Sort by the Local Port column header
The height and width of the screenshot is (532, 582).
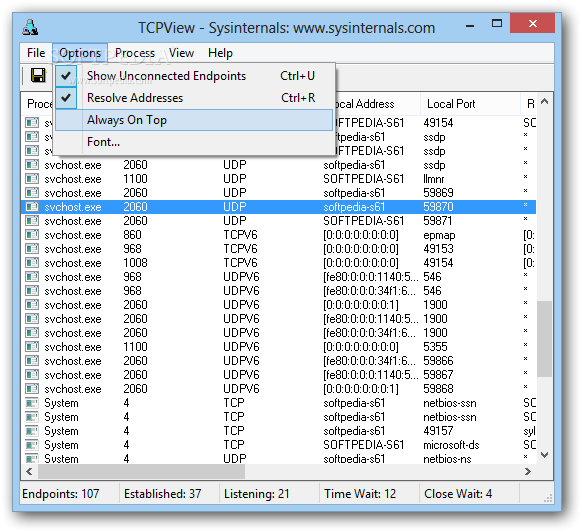coord(470,104)
